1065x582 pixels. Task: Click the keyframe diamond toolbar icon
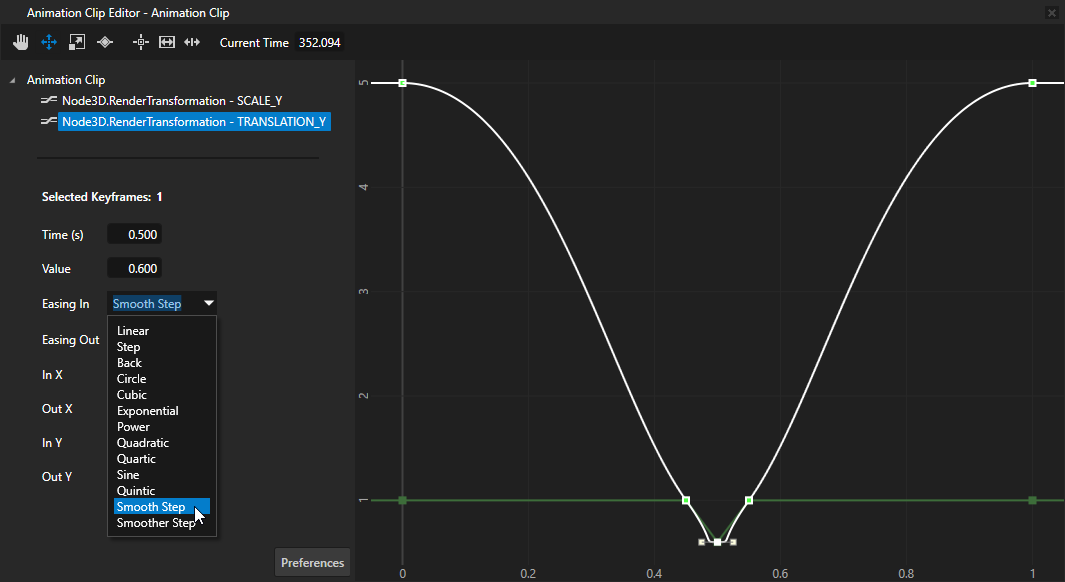[x=104, y=42]
